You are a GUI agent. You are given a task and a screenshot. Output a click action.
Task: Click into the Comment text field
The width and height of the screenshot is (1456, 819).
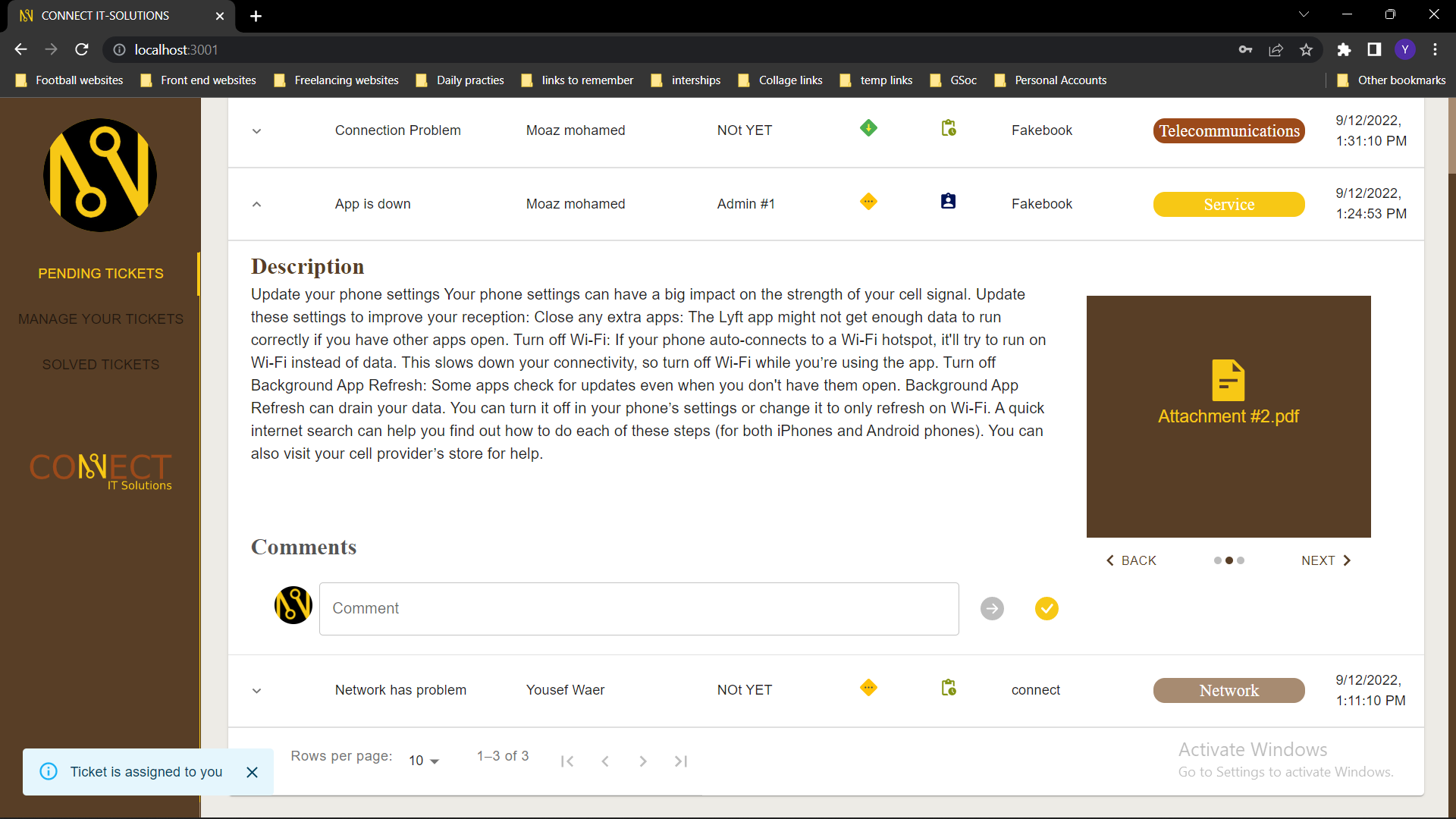[639, 608]
